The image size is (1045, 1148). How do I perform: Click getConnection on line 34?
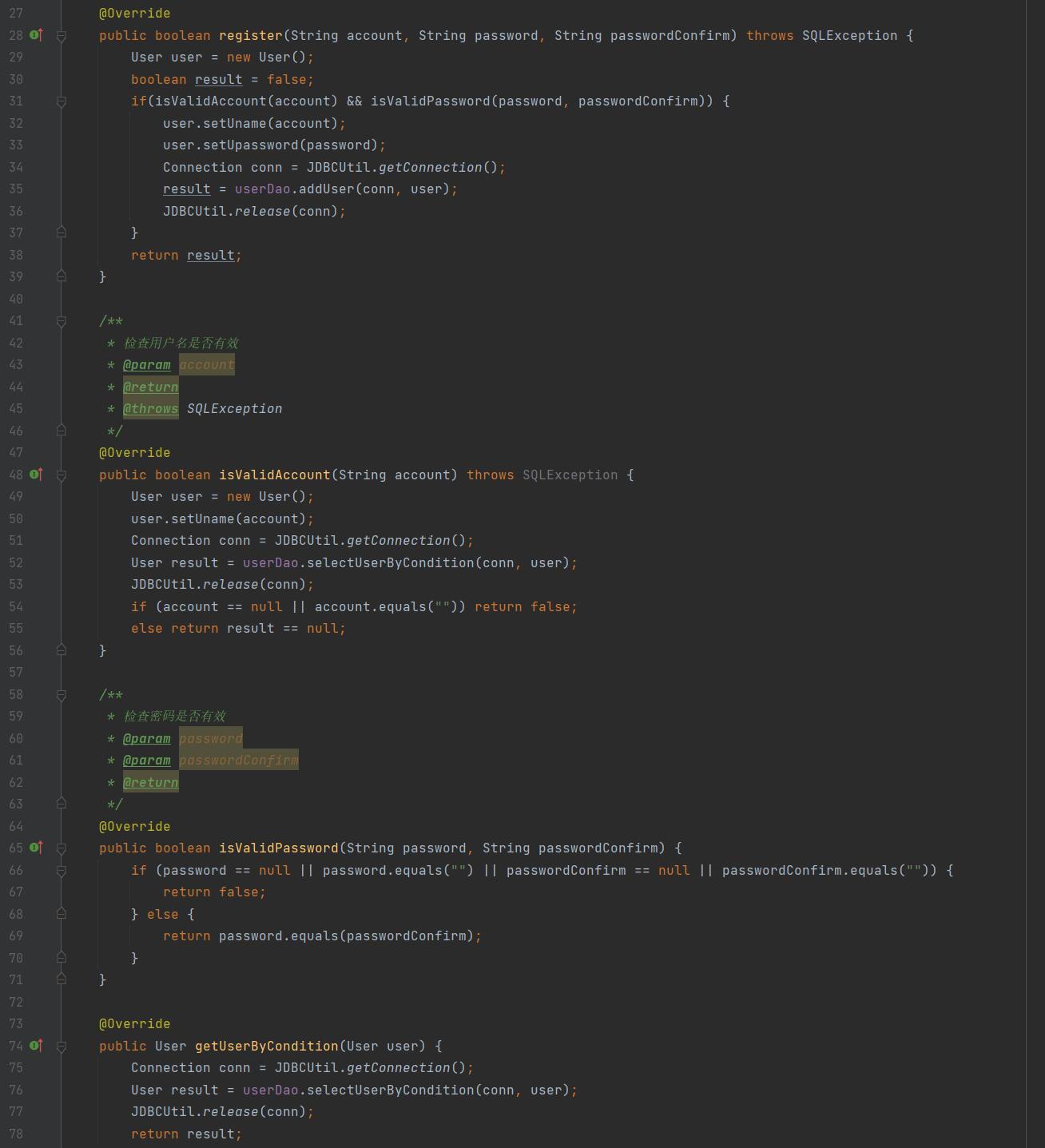(x=431, y=167)
